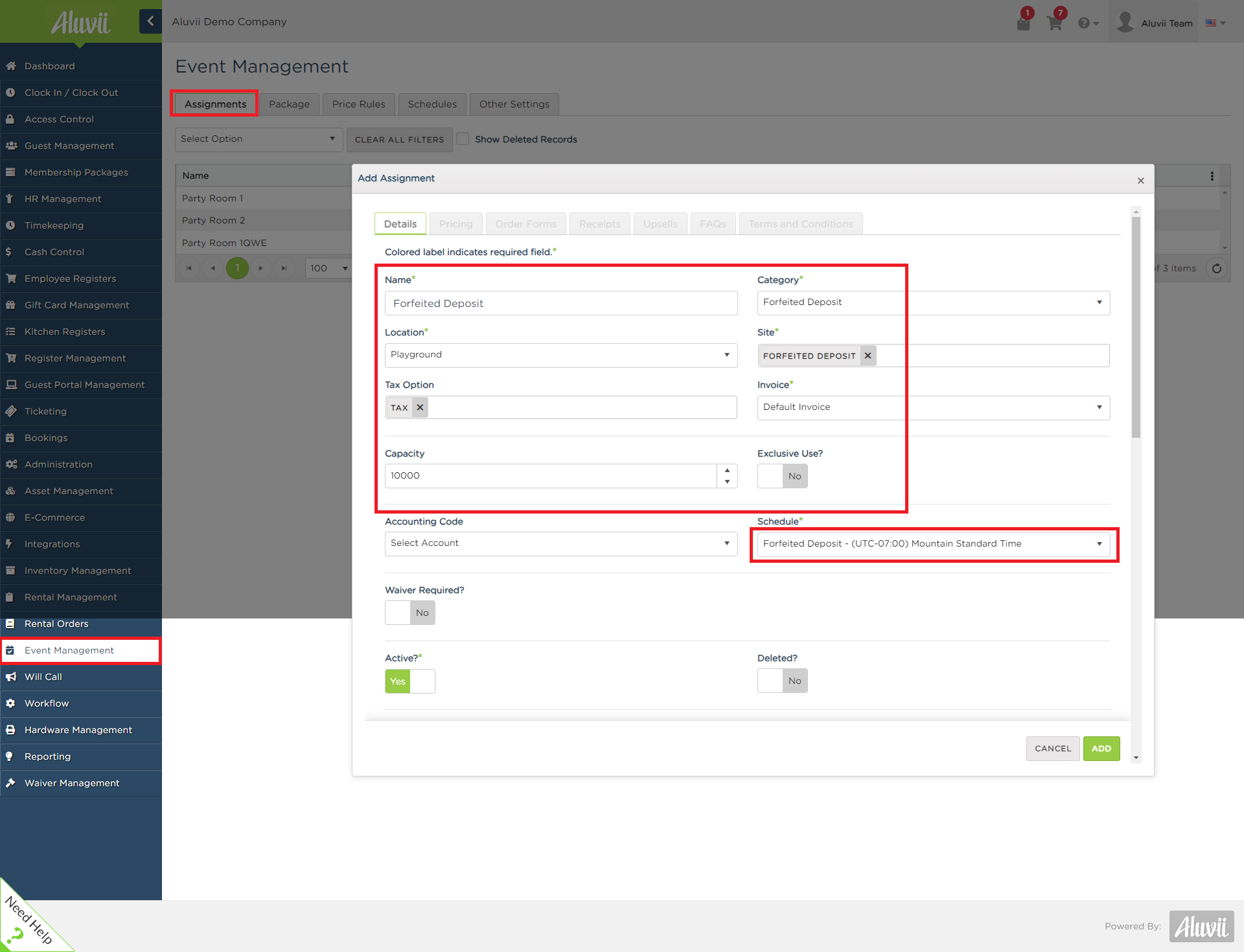
Task: Open the language flag selector
Action: tap(1215, 23)
